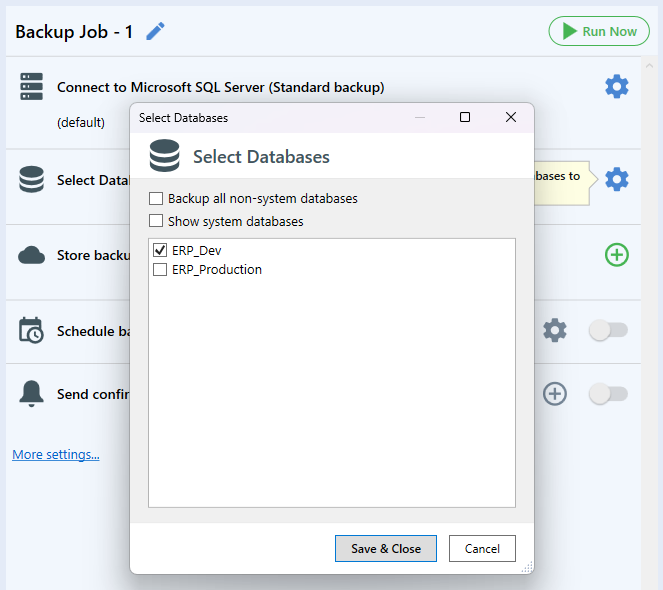
Task: Close the Select Databases dialog with X
Action: click(511, 117)
